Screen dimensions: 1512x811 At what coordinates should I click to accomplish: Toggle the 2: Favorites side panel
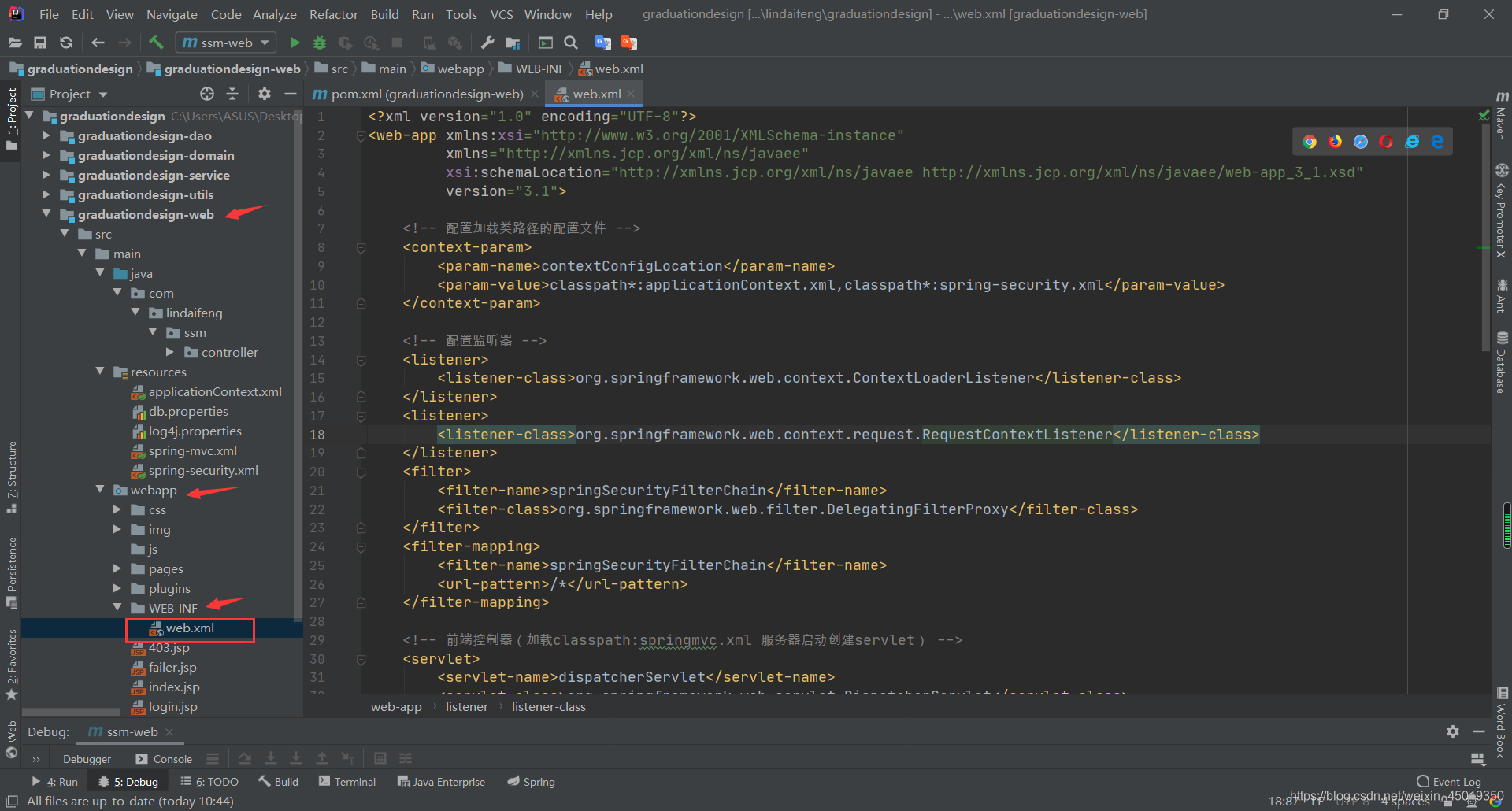pos(11,665)
